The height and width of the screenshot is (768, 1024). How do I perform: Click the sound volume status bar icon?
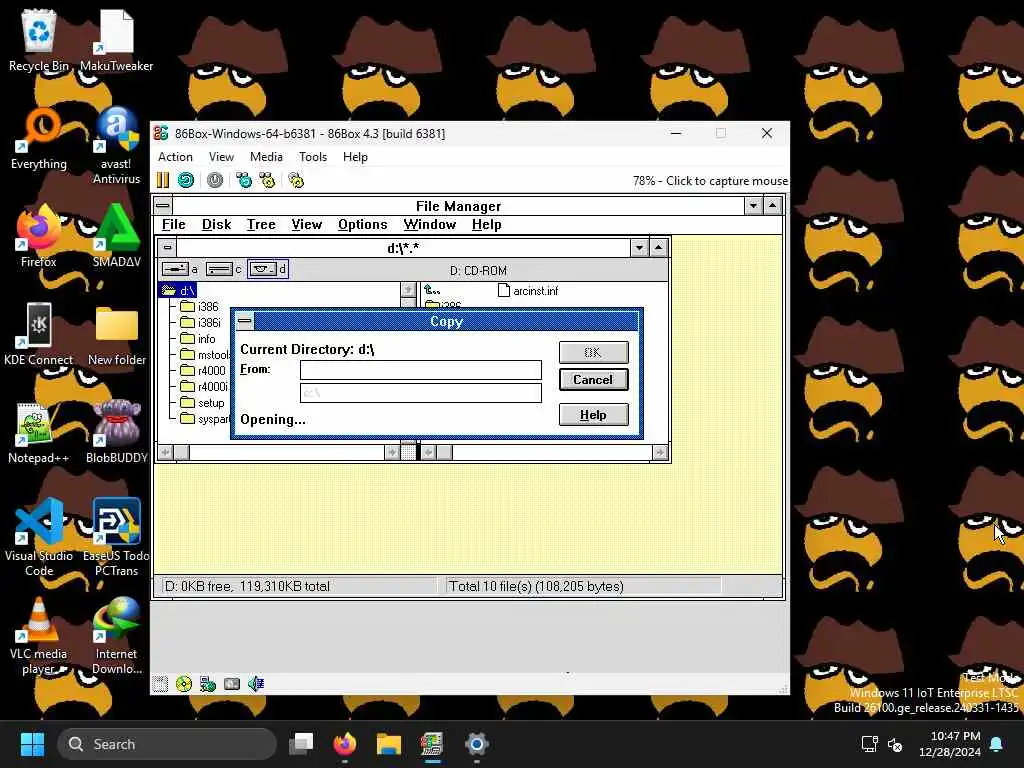[x=256, y=684]
